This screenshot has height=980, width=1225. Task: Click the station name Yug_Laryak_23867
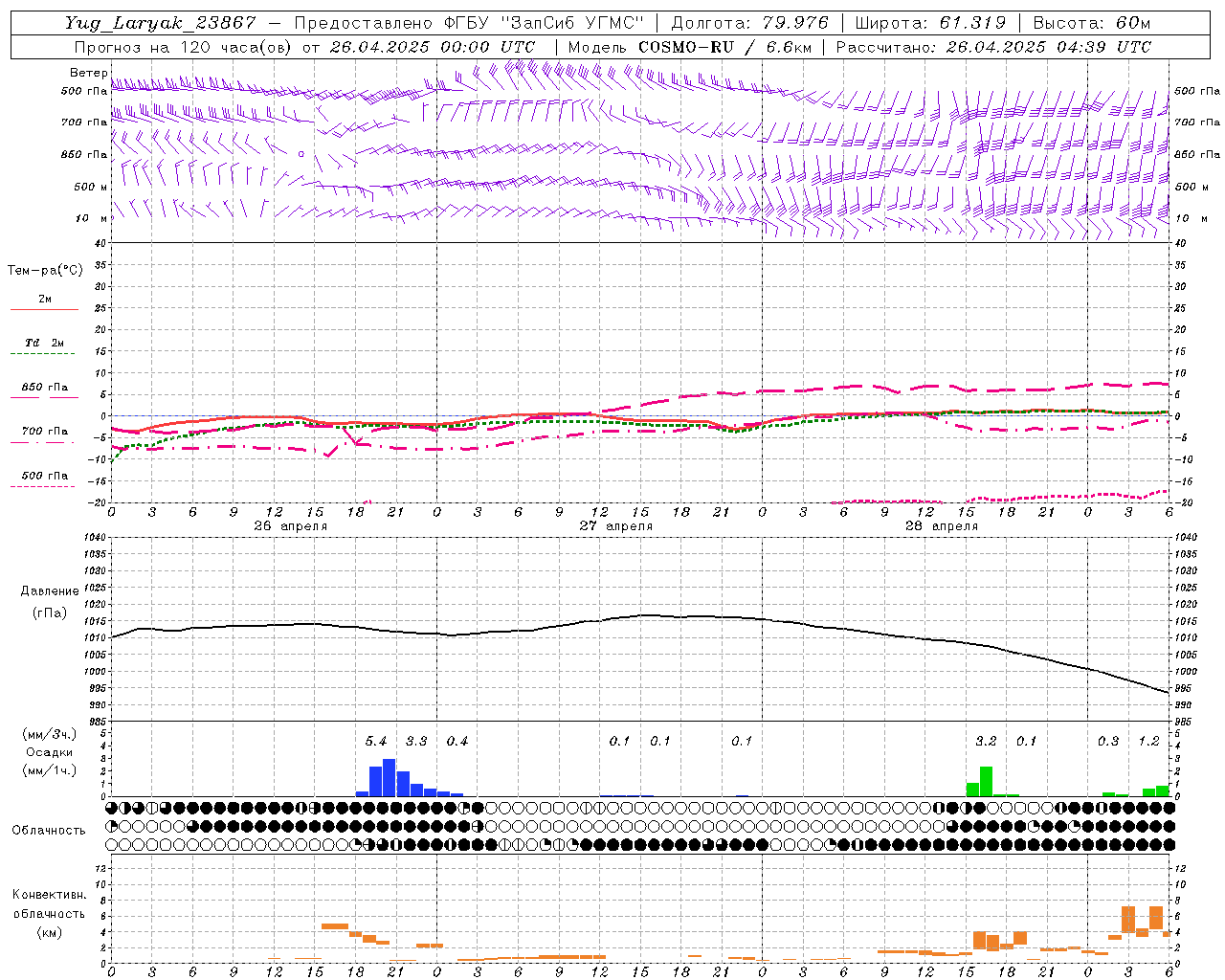161,23
